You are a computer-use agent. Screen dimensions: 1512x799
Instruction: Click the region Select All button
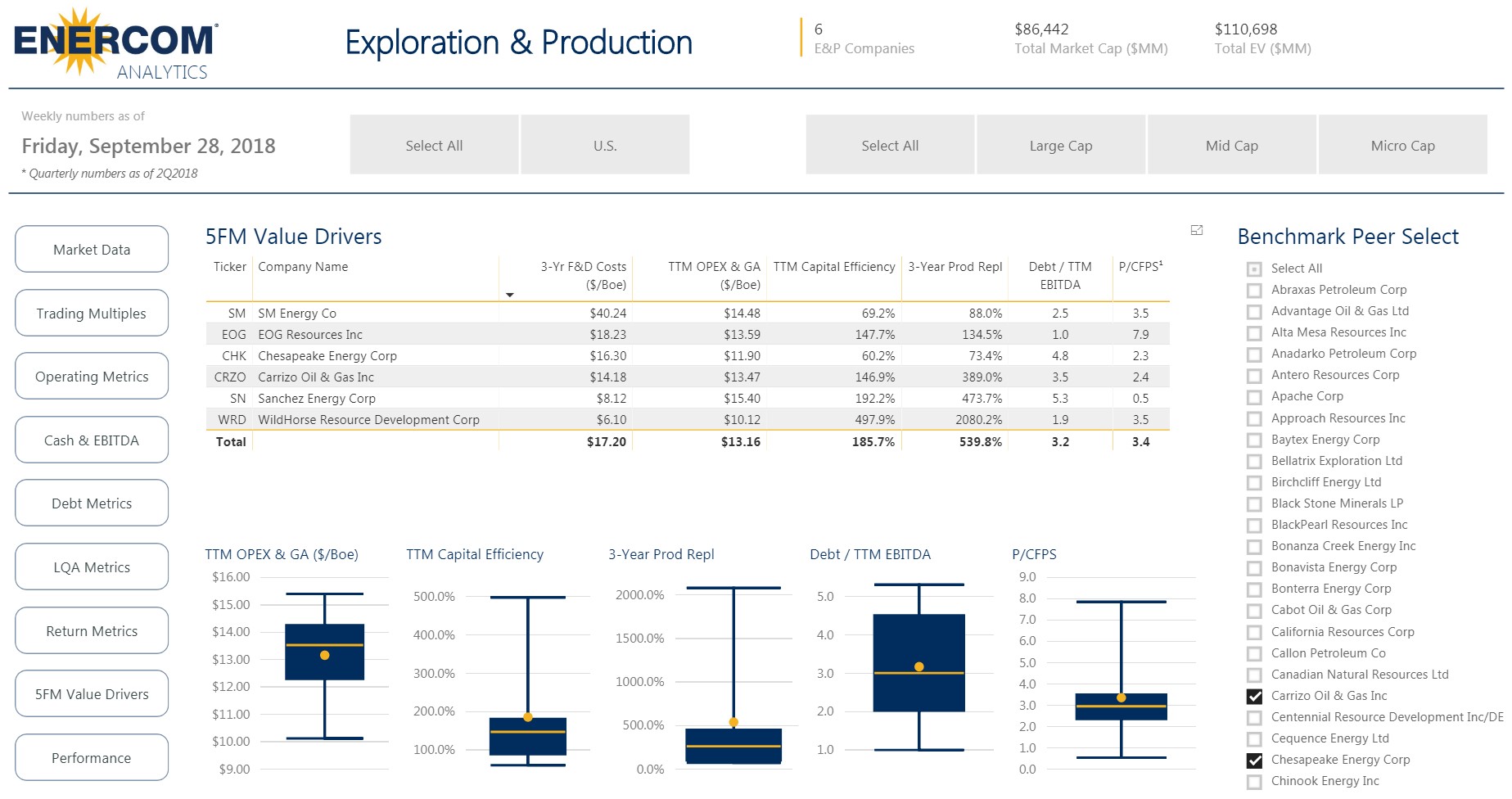(434, 145)
